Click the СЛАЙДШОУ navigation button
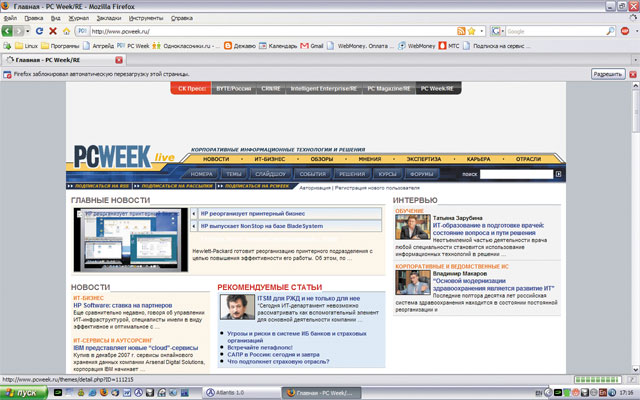The height and width of the screenshot is (400, 640). (270, 174)
